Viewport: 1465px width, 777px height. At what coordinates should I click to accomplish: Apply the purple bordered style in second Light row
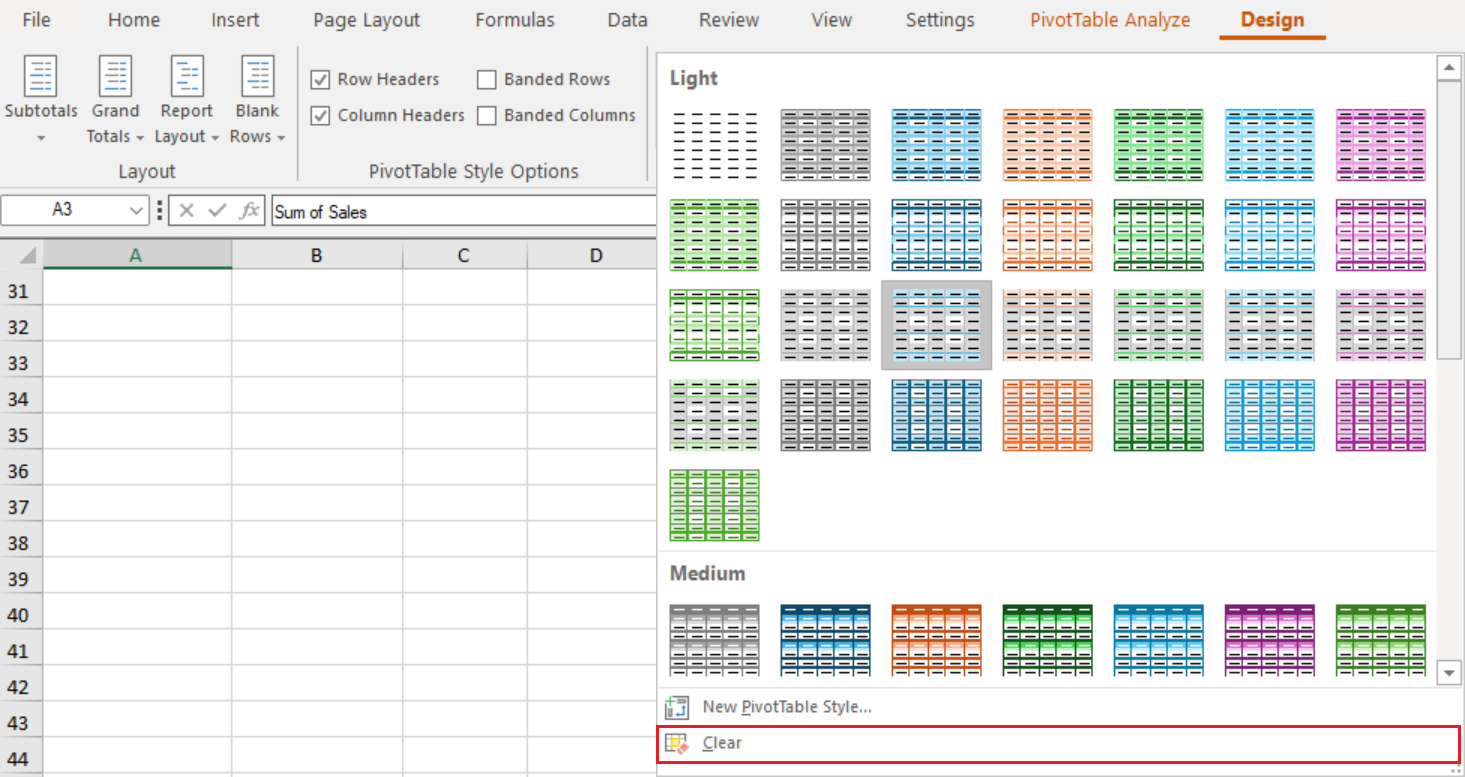click(x=1380, y=235)
